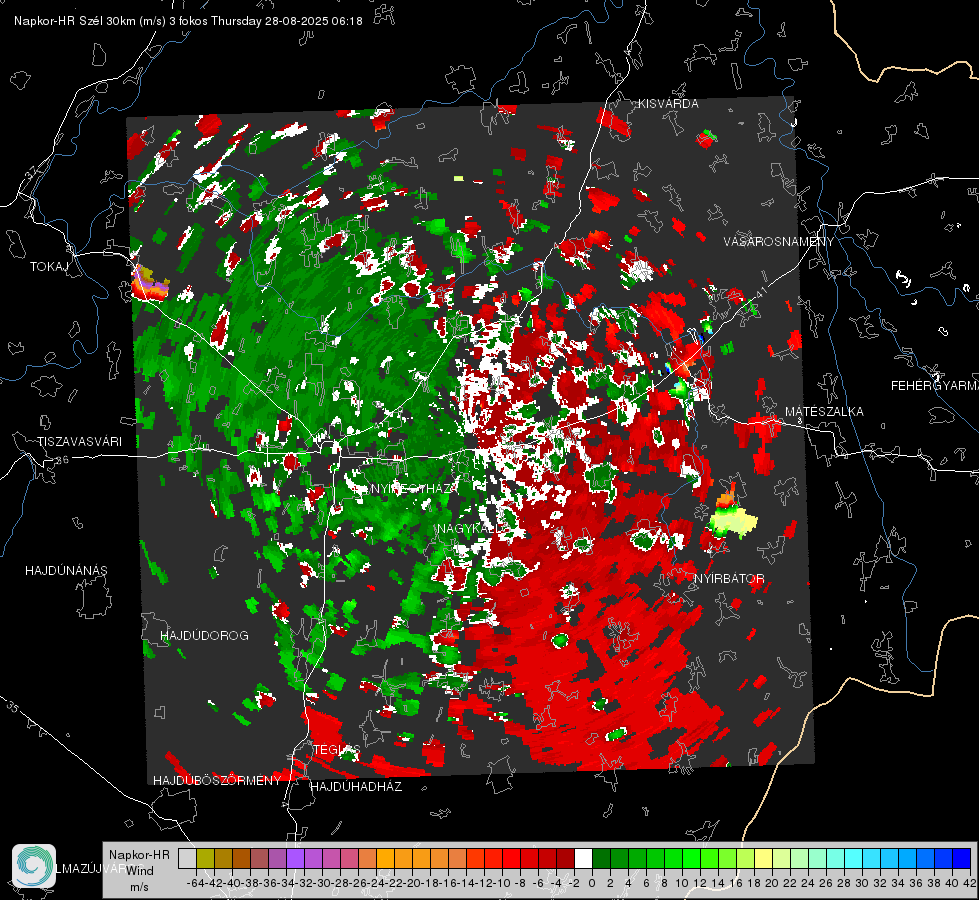
Task: Click the 30 legend value
Action: 862,883
